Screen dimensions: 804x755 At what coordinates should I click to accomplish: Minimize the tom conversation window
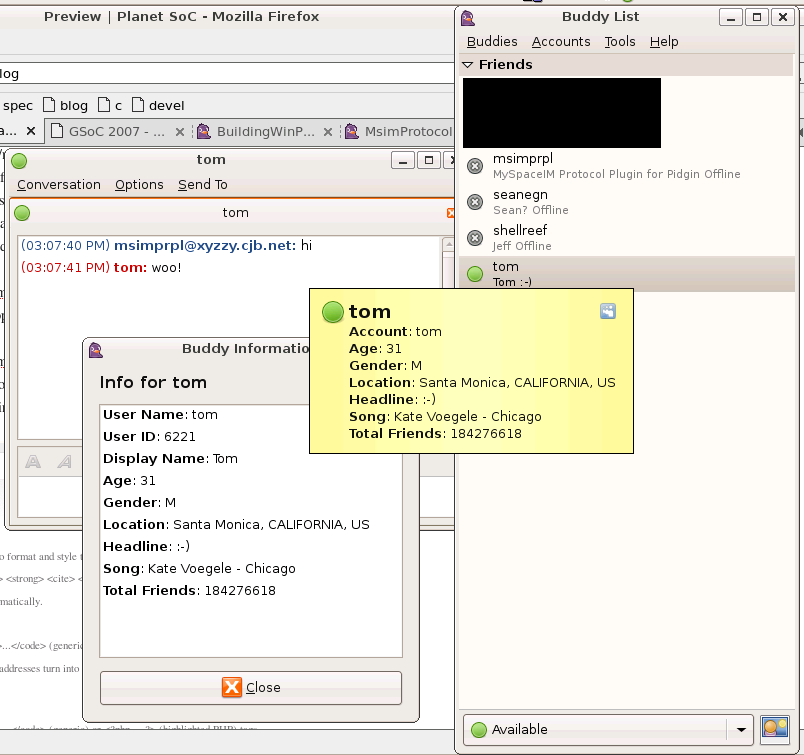click(x=403, y=161)
